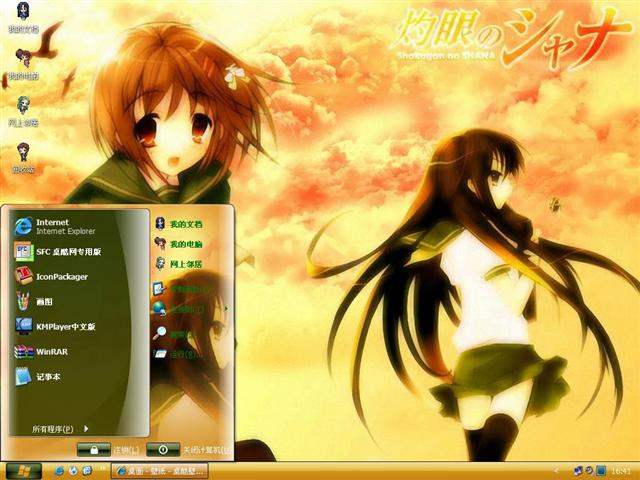Select the 网上邻居 desktop icon
The height and width of the screenshot is (480, 640).
tap(23, 111)
